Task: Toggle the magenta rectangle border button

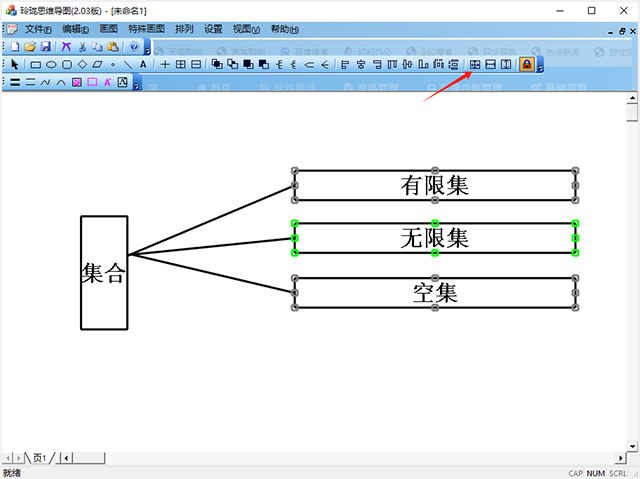Action: (92, 82)
